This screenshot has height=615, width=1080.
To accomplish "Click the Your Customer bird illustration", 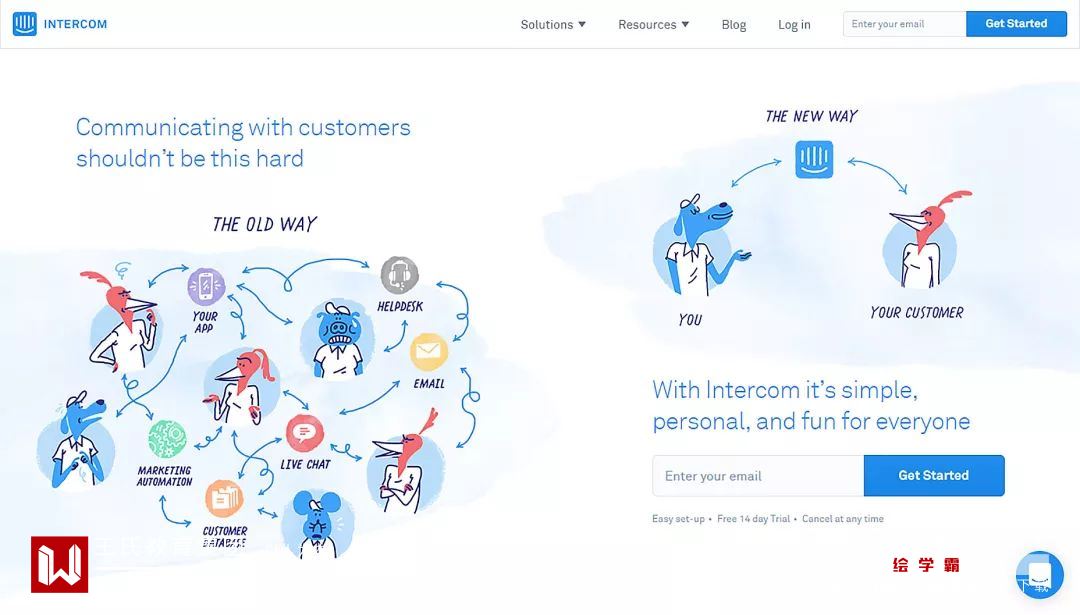I will coord(923,240).
